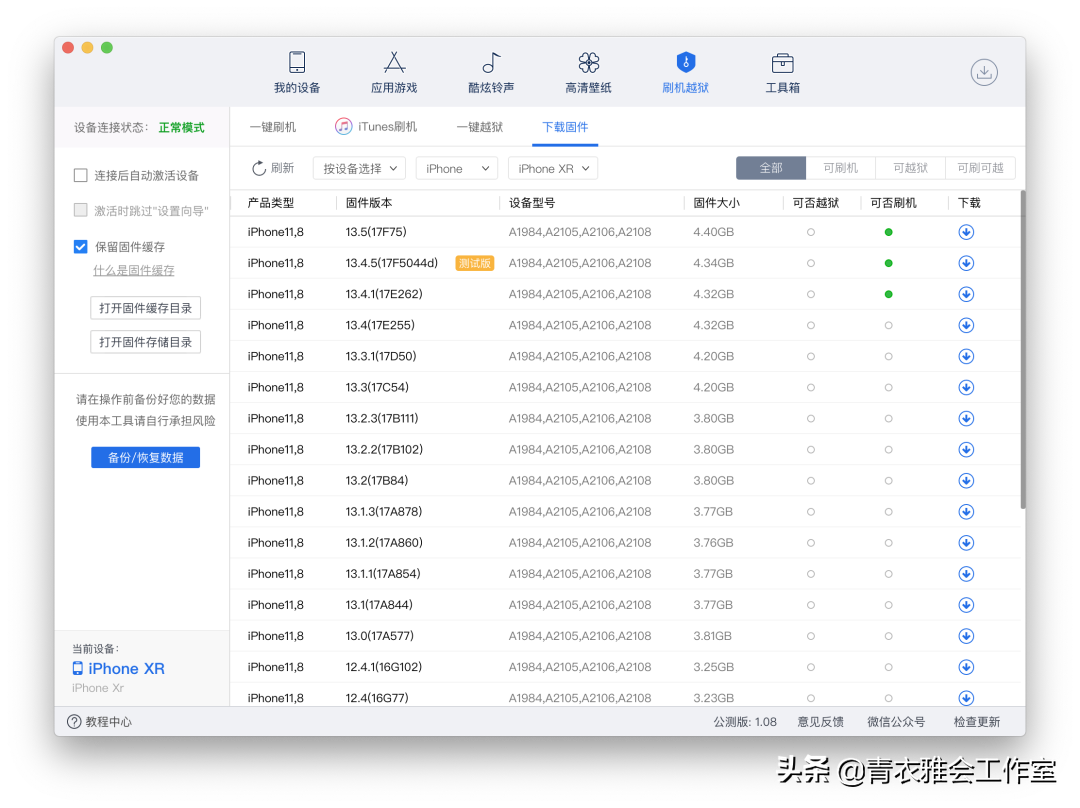Image resolution: width=1080 pixels, height=808 pixels.
Task: Open the iPhone device type dropdown
Action: tap(457, 168)
